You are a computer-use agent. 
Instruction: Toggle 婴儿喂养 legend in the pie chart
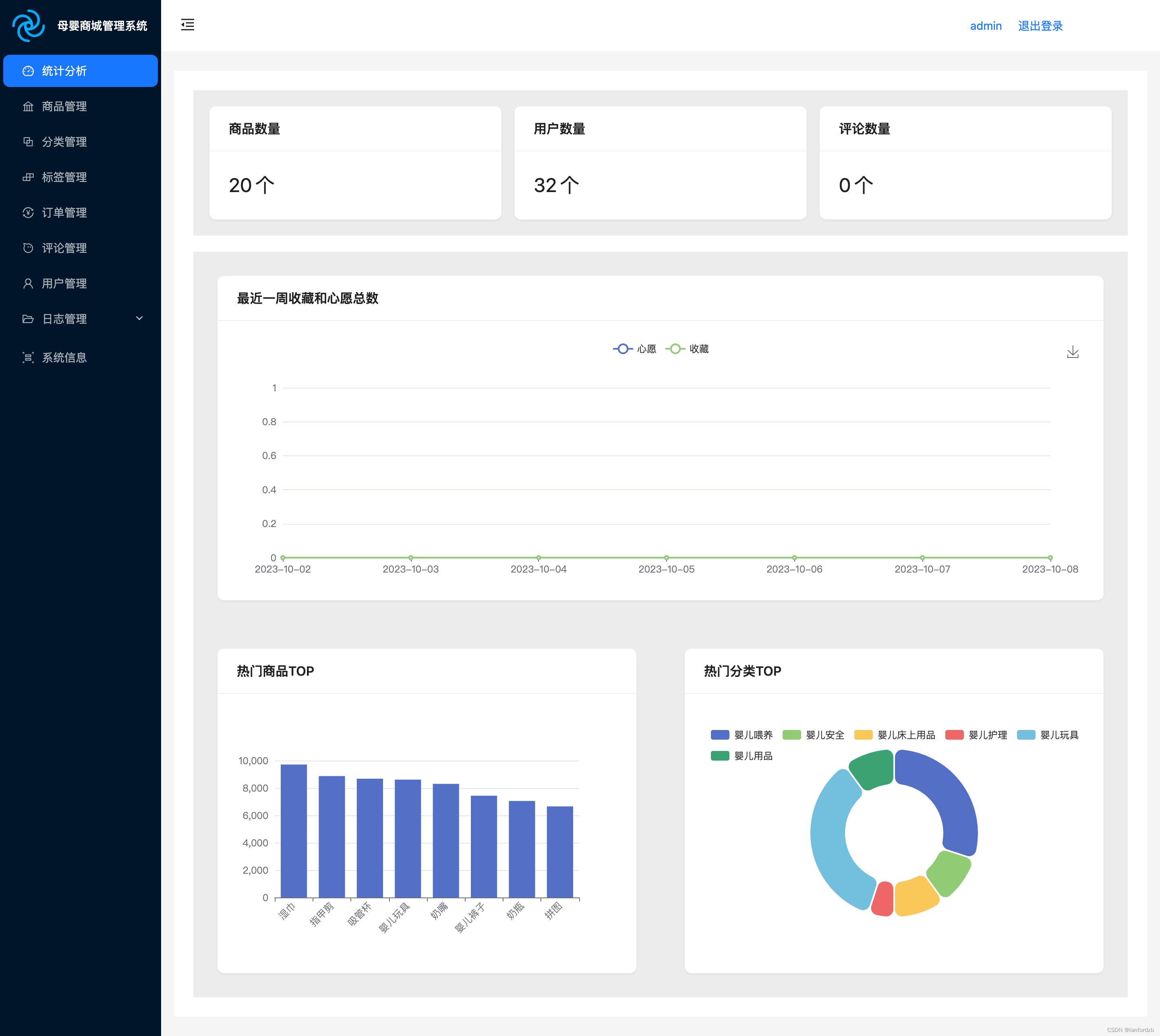coord(742,735)
